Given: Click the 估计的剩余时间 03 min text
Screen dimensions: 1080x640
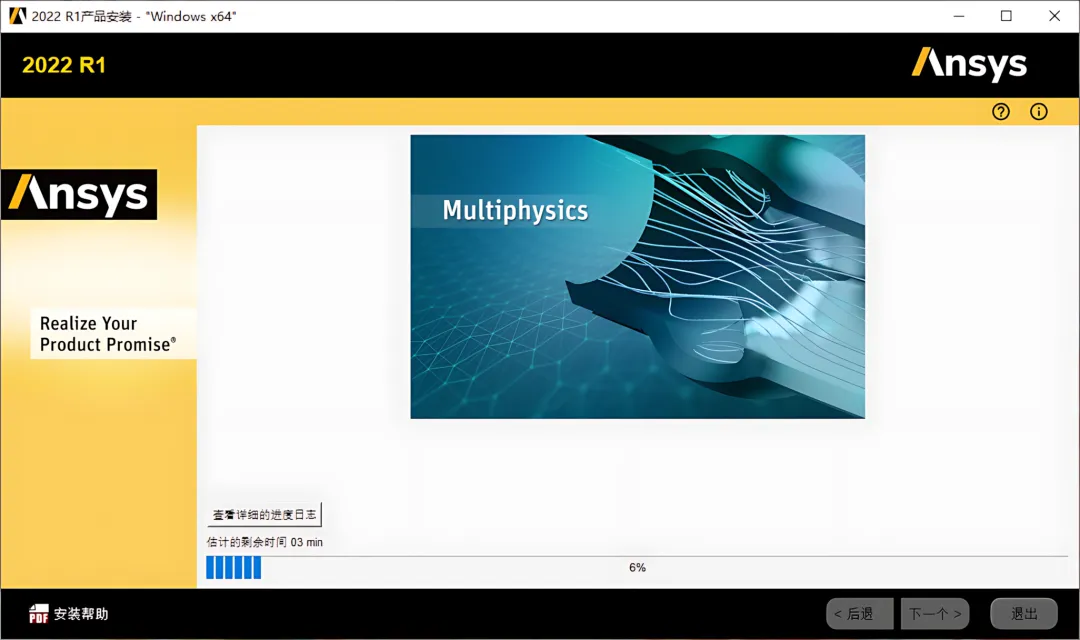Looking at the screenshot, I should click(264, 542).
